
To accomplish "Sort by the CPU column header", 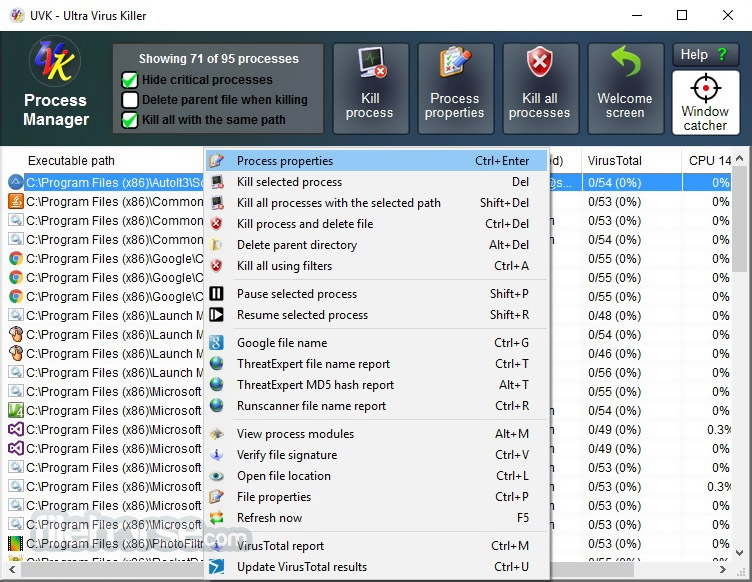I will coord(707,161).
